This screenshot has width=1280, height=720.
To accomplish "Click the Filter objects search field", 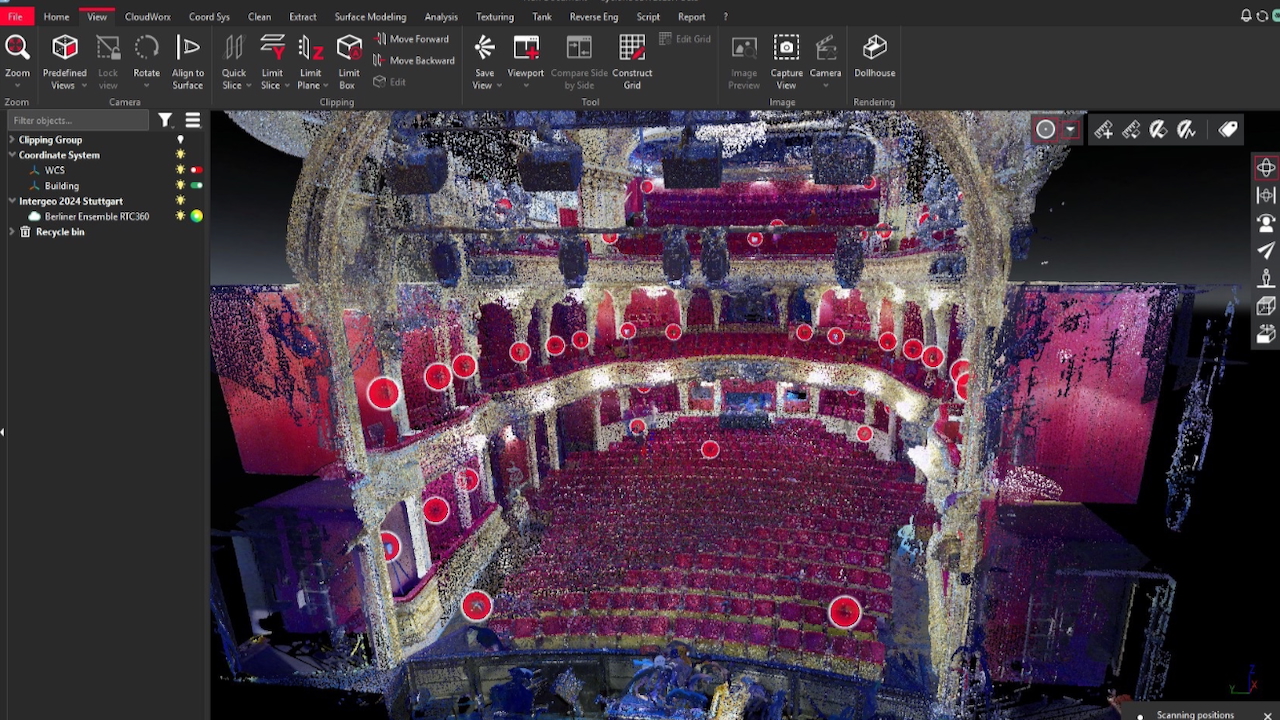I will (80, 120).
